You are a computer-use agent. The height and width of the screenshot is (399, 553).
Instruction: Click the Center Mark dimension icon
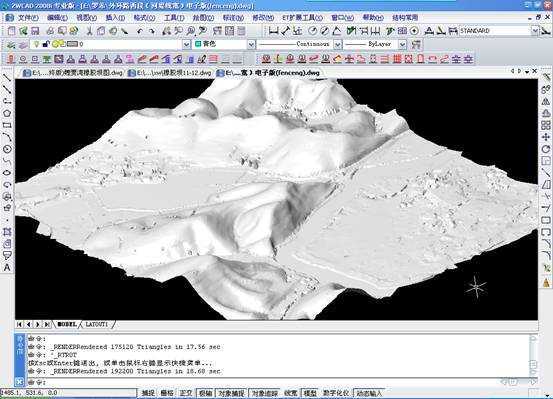click(414, 31)
